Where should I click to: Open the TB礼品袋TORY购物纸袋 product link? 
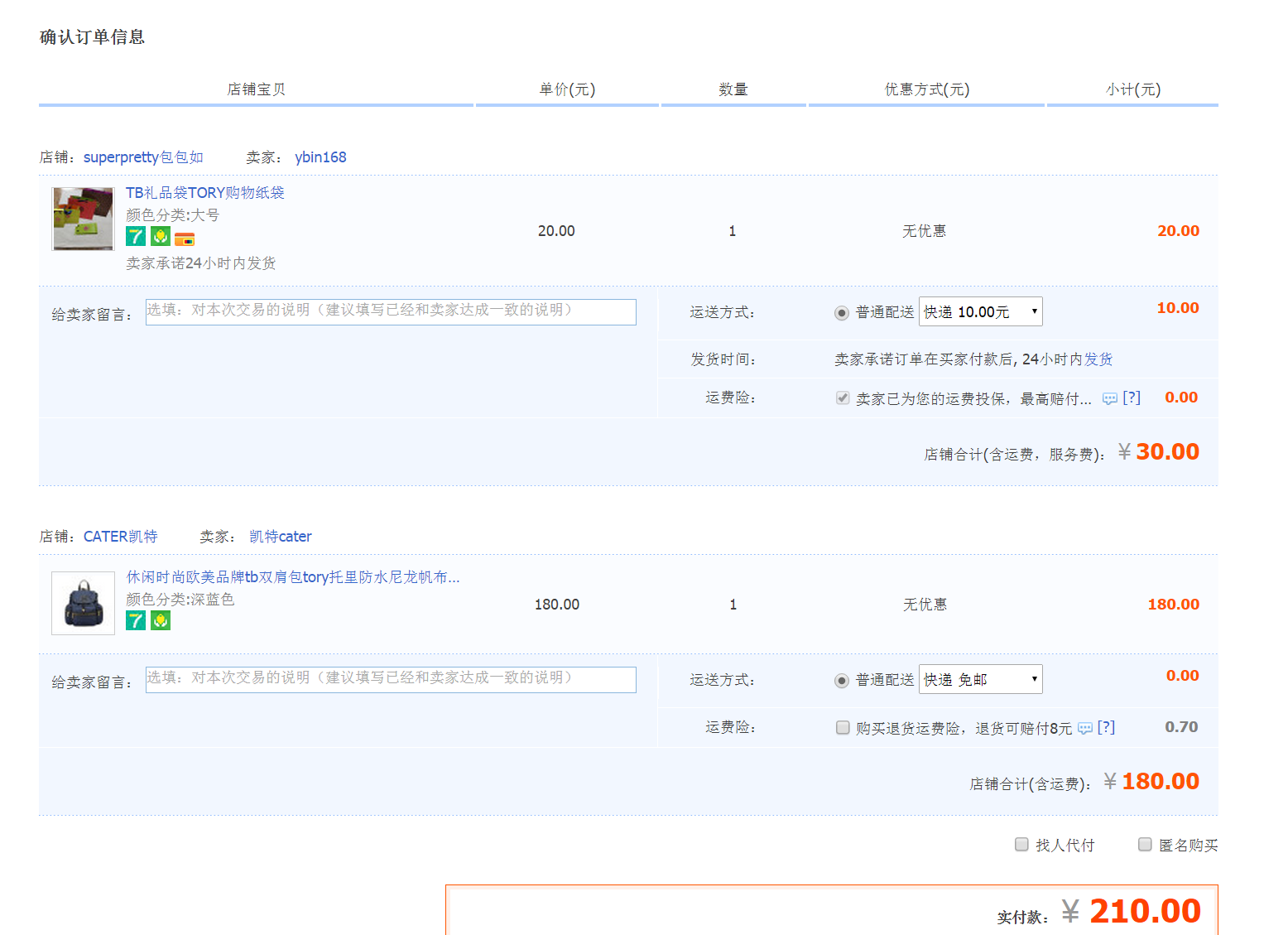[204, 193]
